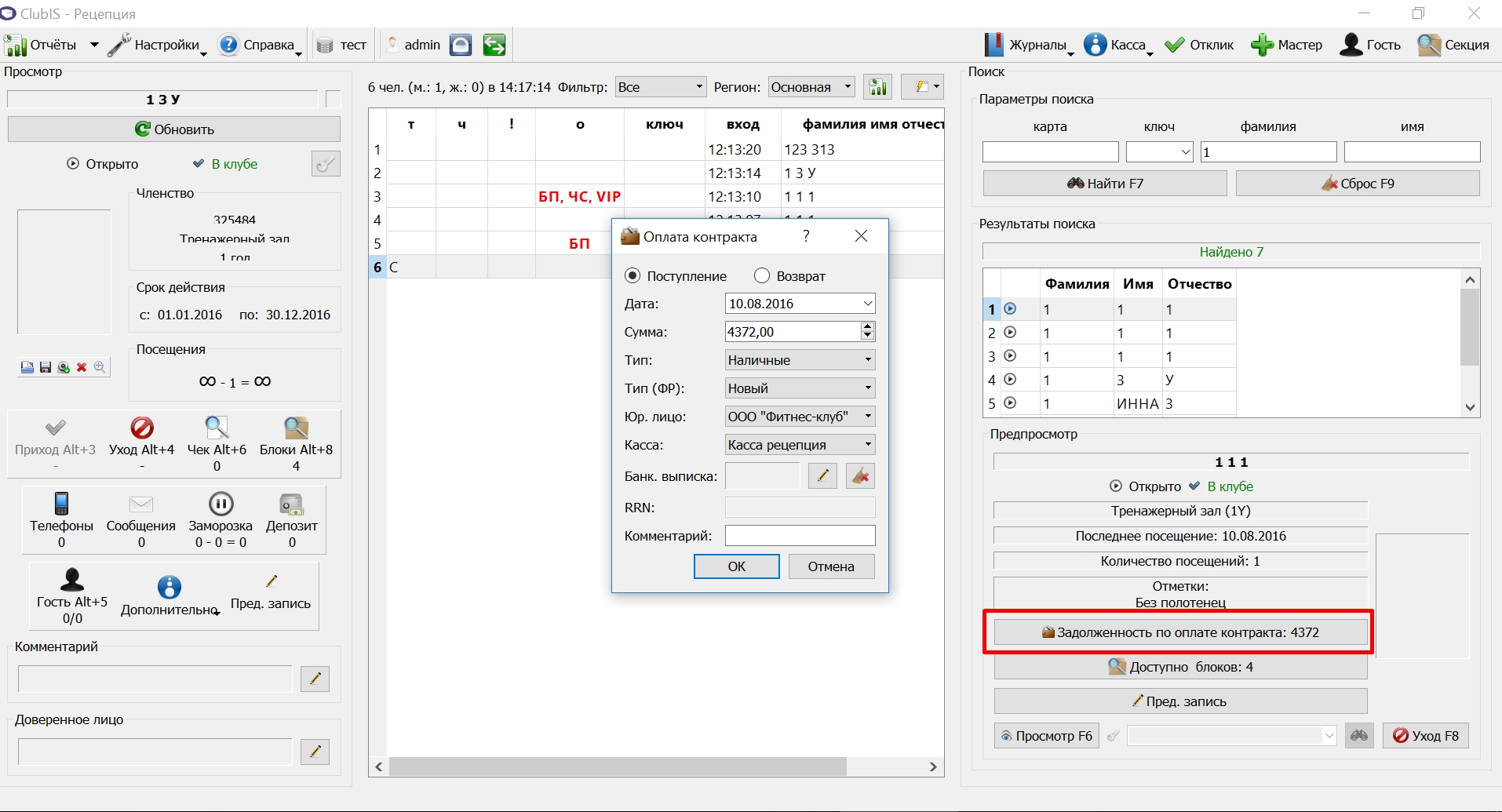1502x812 pixels.
Task: Click into the Комментарий field in payment dialog
Action: point(800,536)
